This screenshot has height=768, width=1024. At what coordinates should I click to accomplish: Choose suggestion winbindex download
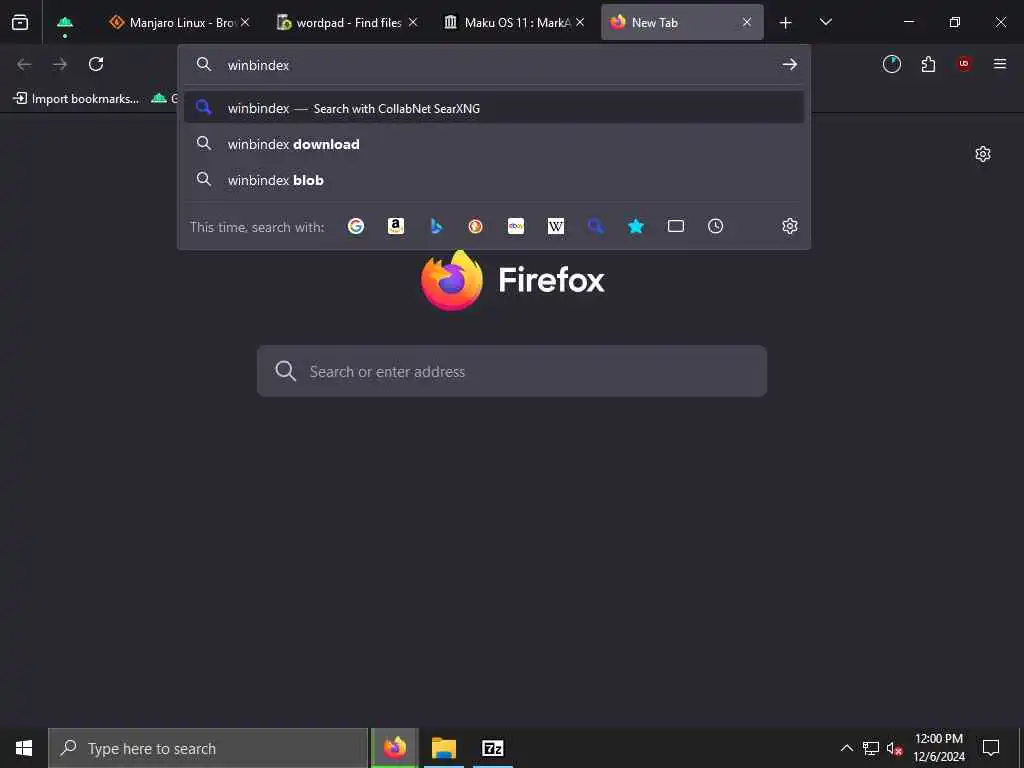[494, 144]
